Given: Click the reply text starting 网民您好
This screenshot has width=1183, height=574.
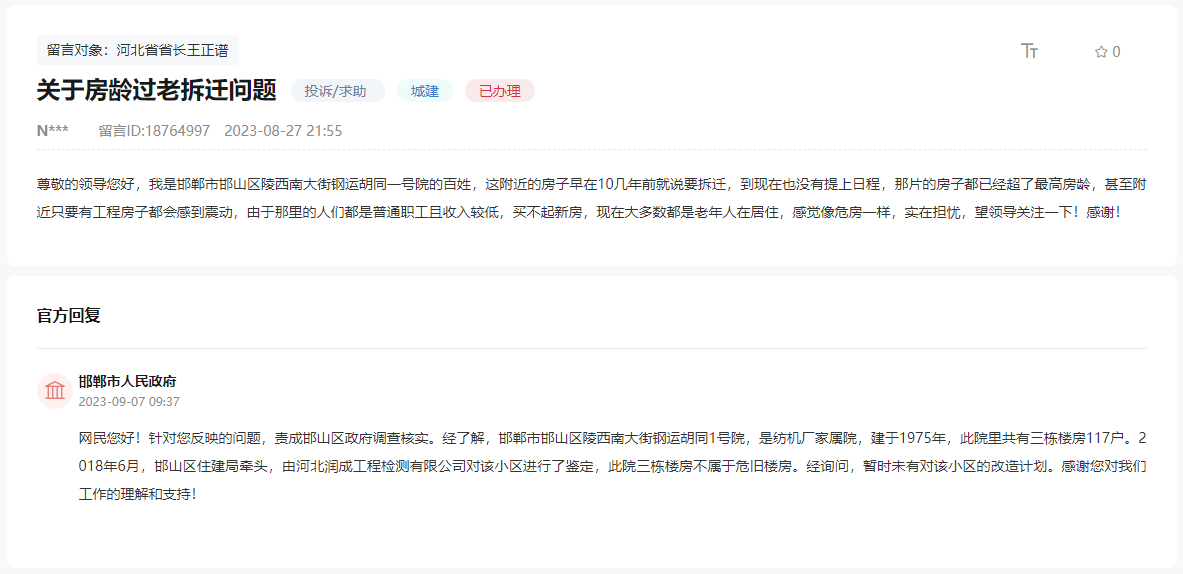Looking at the screenshot, I should [x=613, y=466].
